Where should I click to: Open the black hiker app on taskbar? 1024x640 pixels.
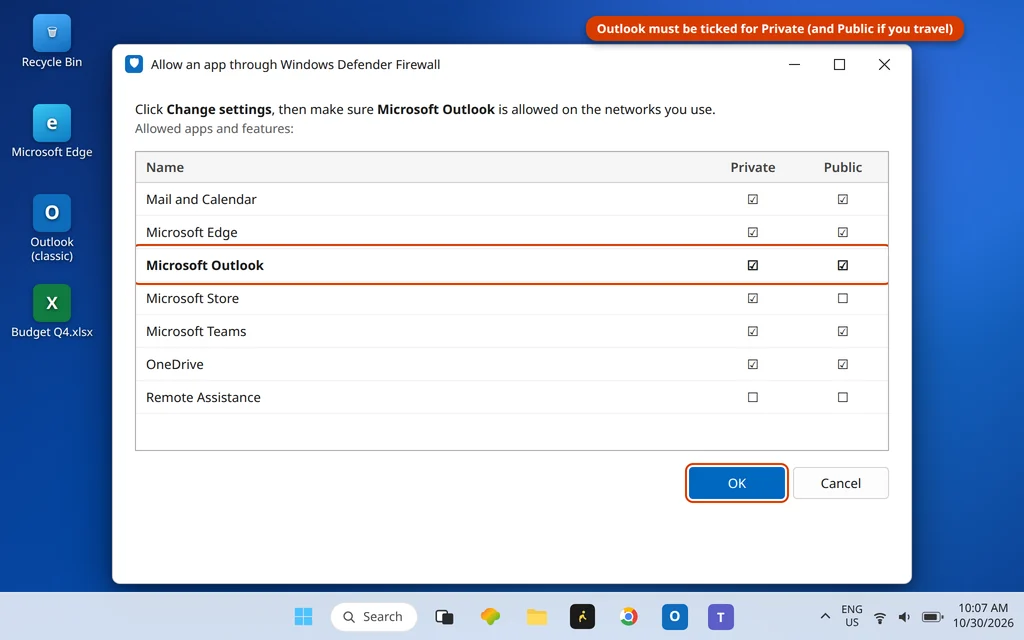pos(582,616)
